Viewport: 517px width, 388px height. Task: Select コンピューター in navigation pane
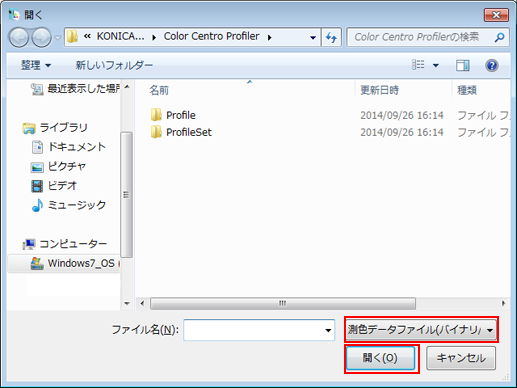coord(65,244)
